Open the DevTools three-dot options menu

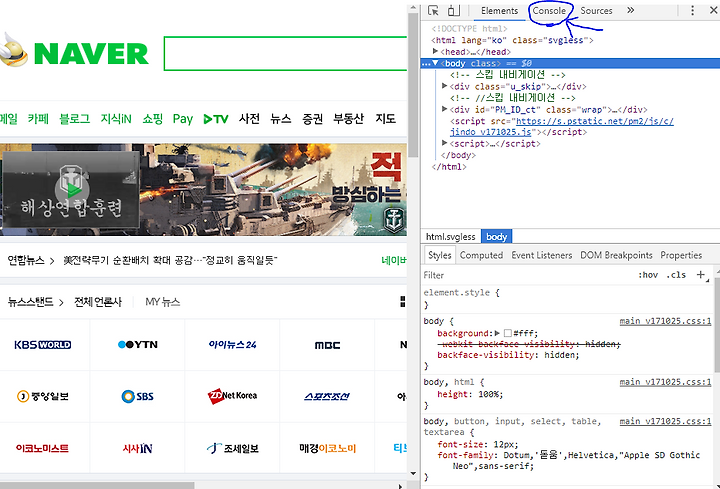point(692,11)
